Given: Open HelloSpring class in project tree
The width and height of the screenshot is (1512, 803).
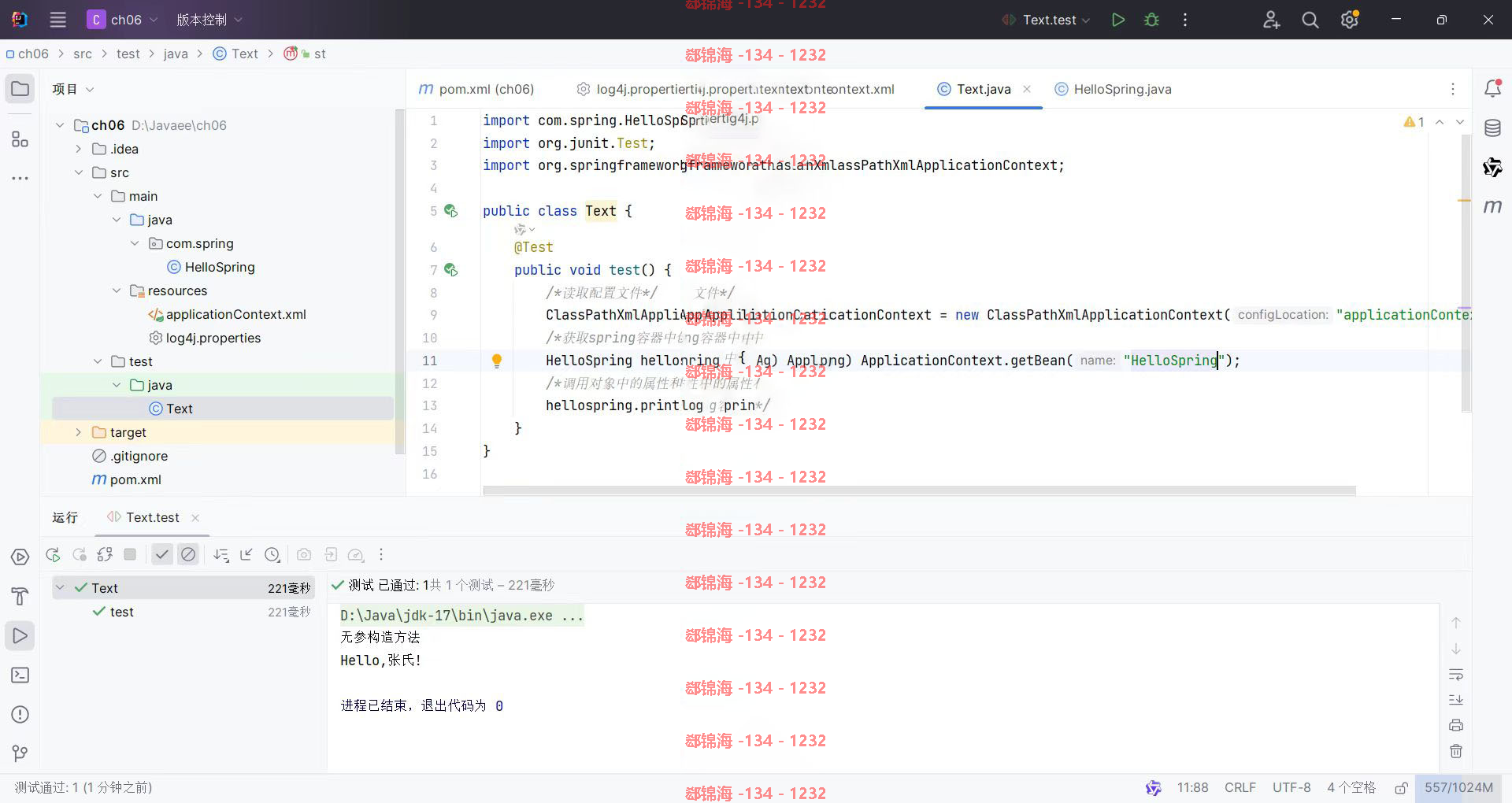Looking at the screenshot, I should click(210, 267).
